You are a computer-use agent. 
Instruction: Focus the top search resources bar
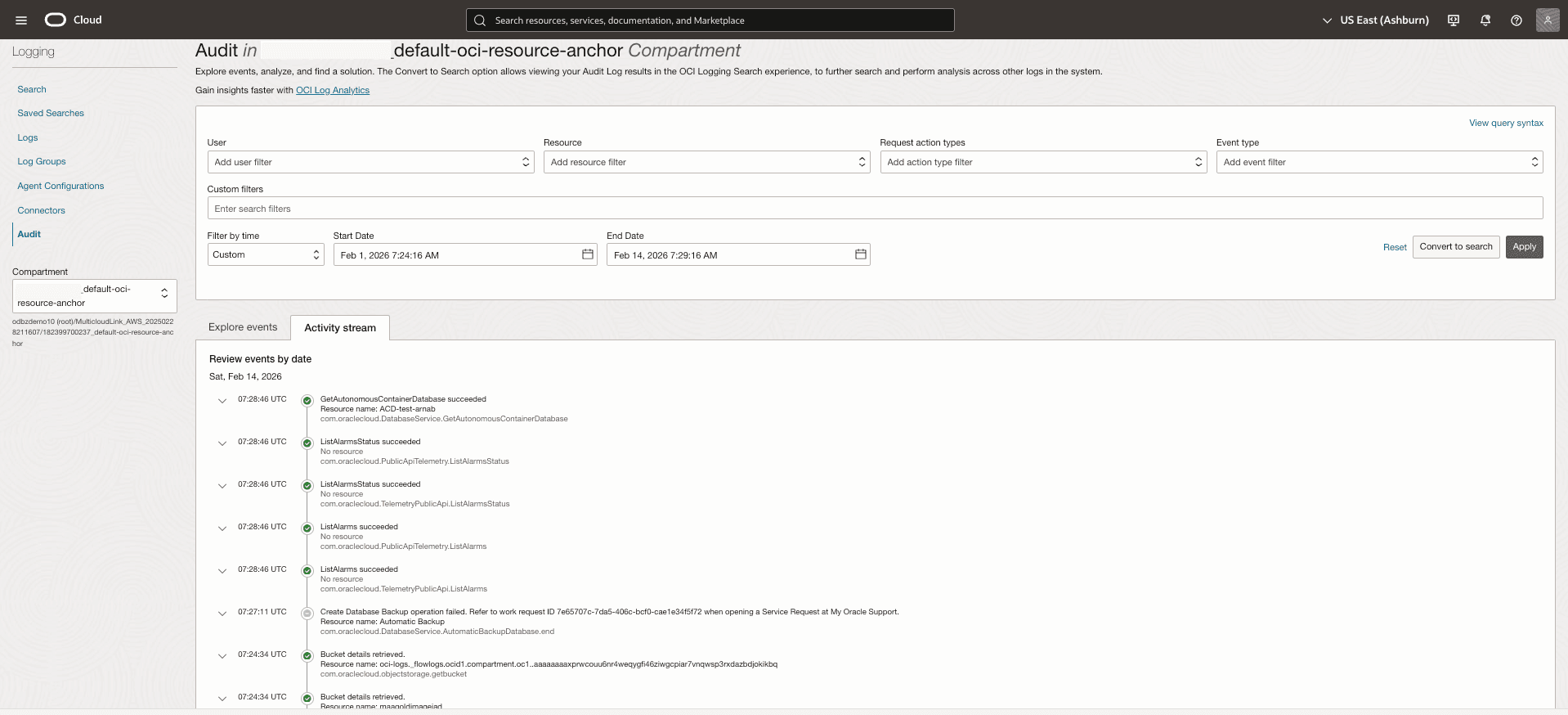[710, 20]
